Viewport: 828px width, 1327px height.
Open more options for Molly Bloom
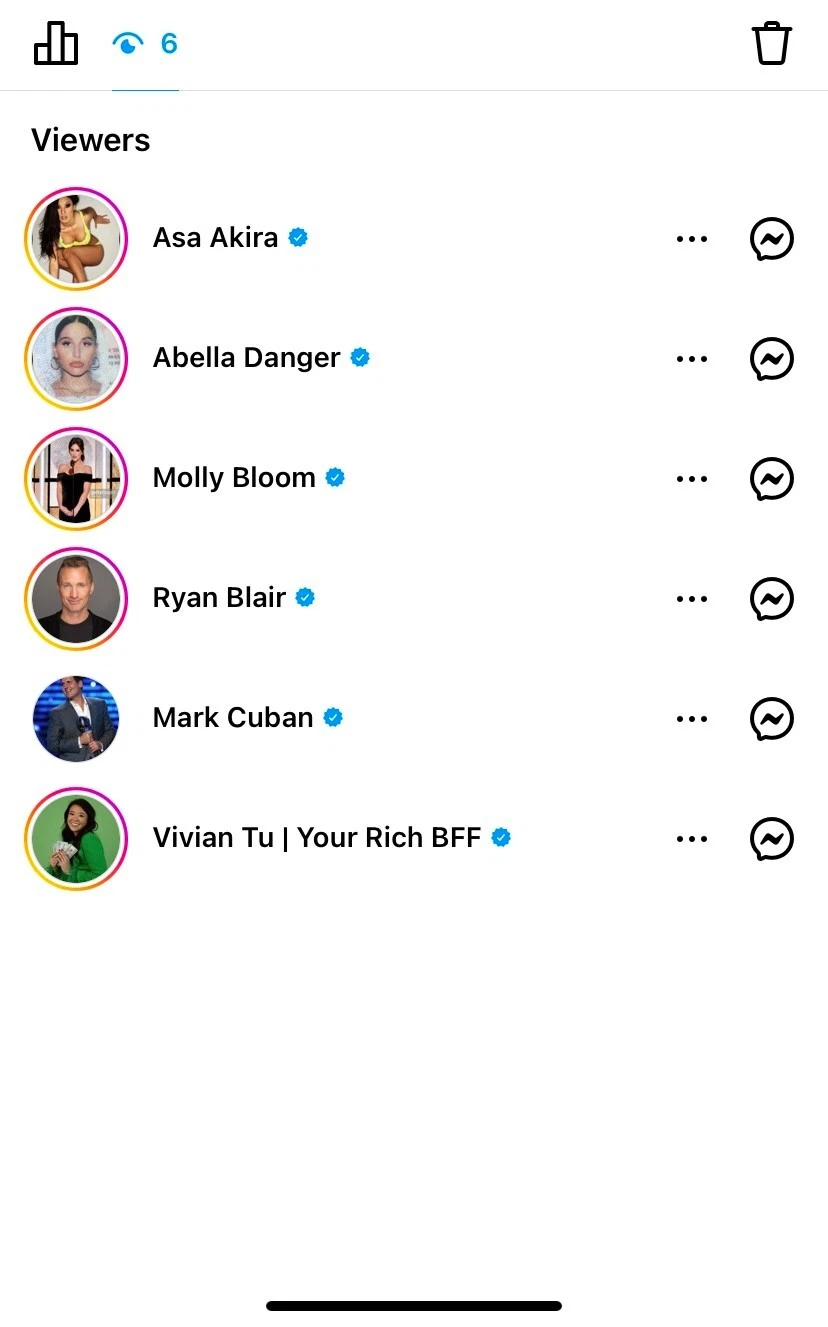pos(692,479)
